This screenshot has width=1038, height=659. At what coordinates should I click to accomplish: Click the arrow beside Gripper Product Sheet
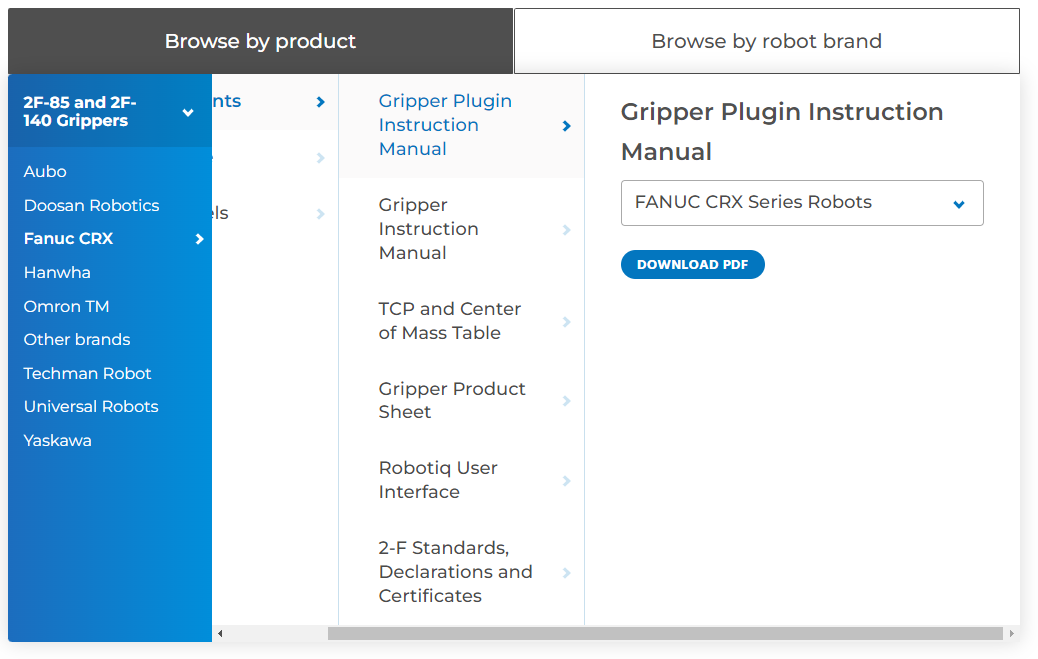point(567,400)
